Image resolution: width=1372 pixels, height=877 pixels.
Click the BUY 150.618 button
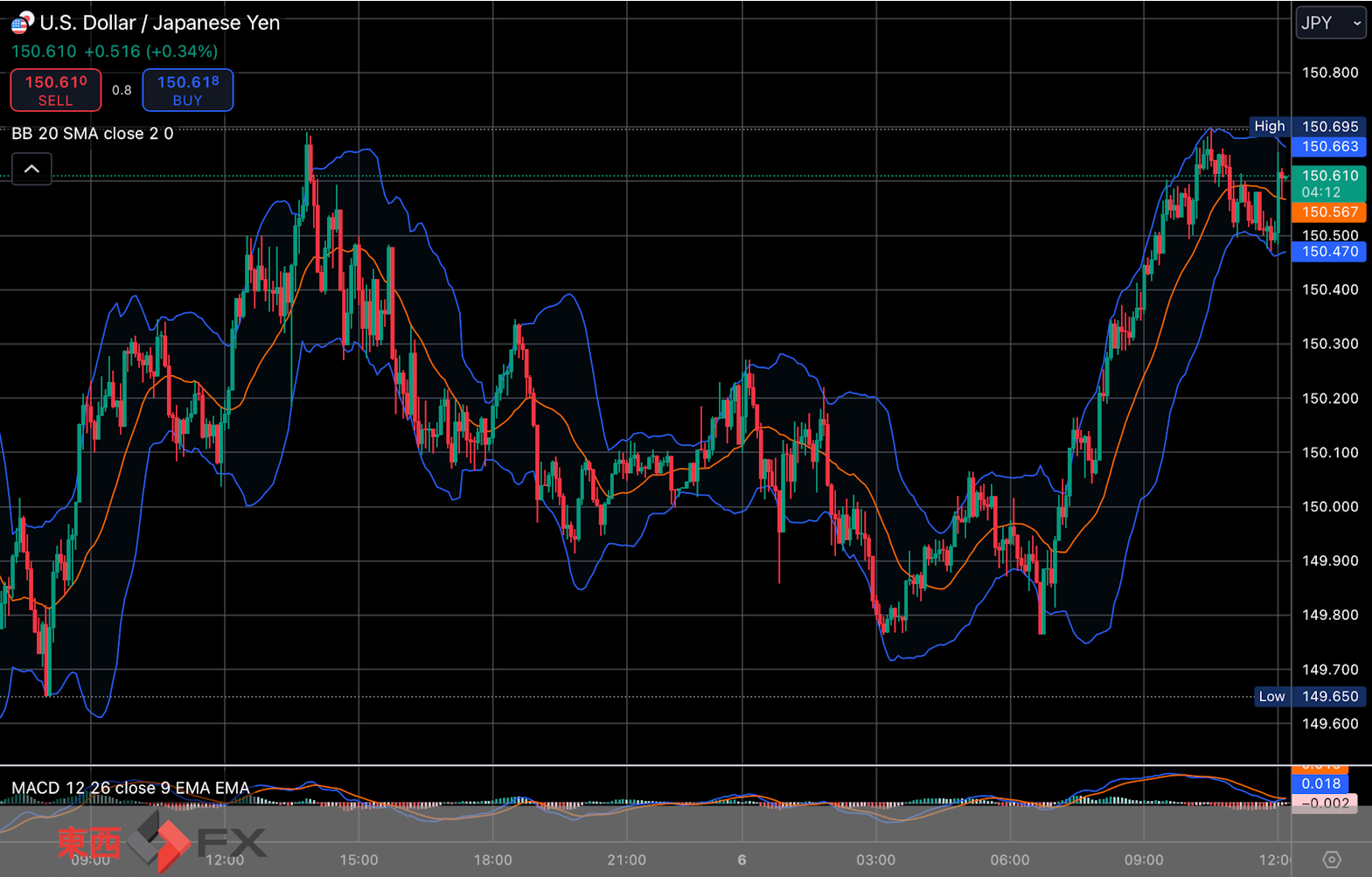coord(188,90)
